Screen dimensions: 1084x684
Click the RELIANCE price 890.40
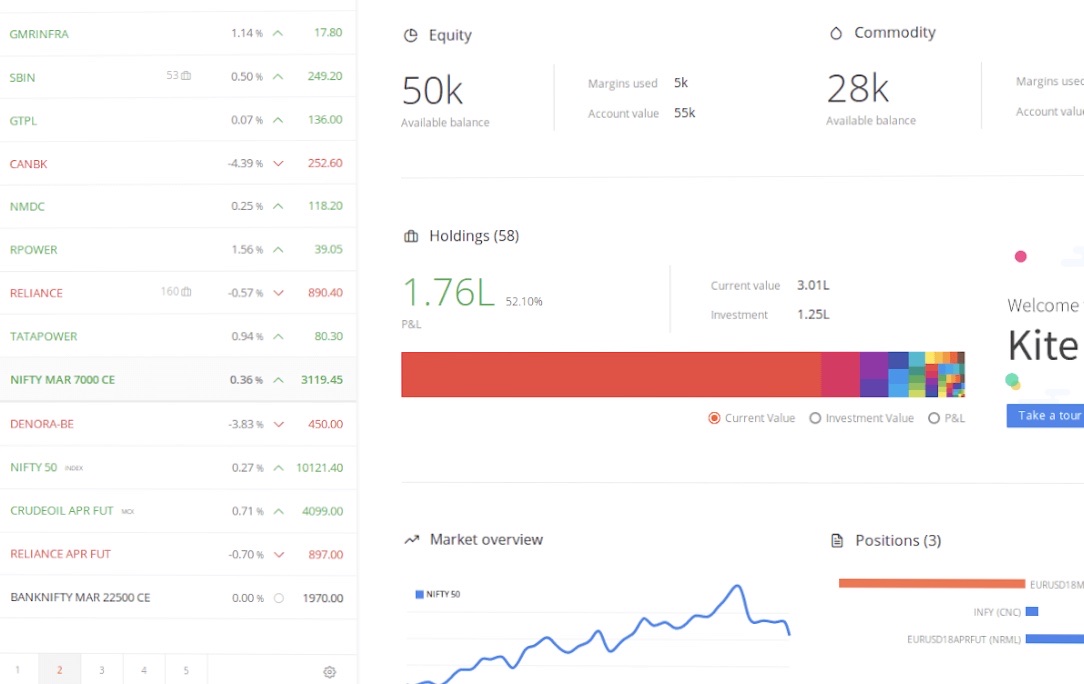[325, 293]
